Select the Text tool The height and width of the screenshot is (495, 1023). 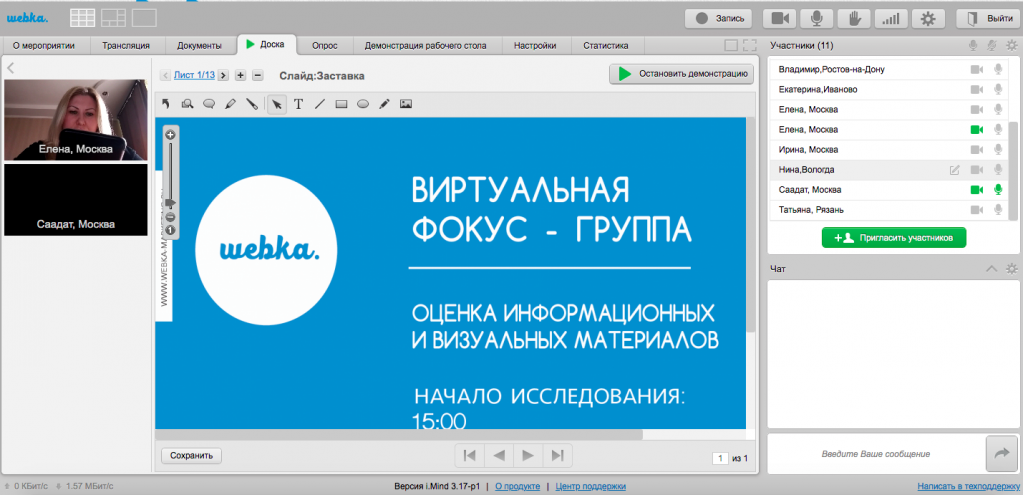click(x=299, y=104)
